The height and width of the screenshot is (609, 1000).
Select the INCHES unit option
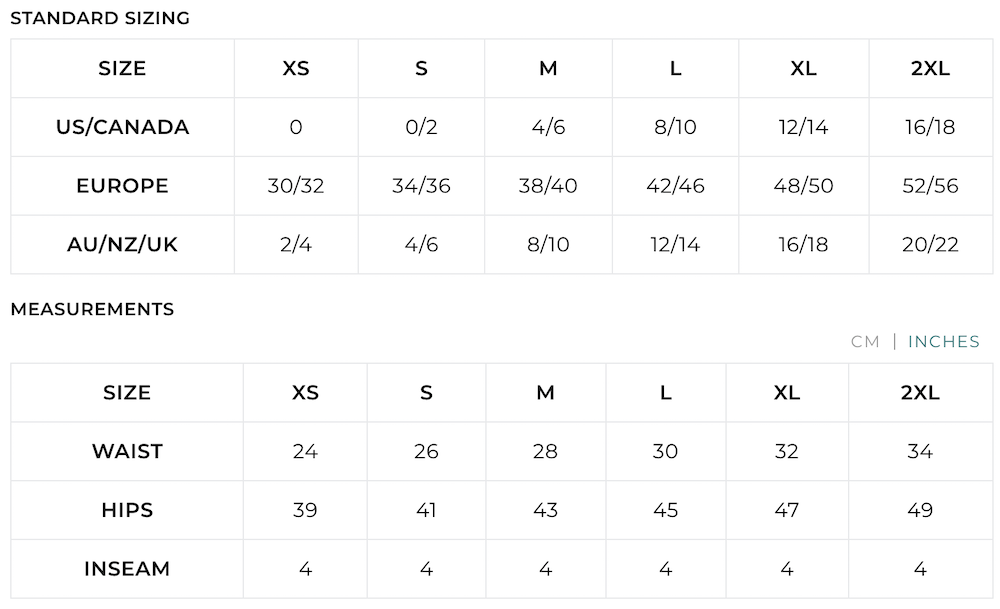click(943, 342)
